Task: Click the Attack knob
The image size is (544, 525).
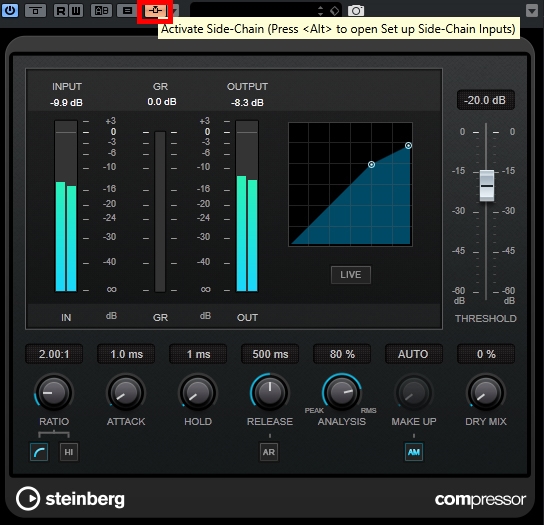Action: (126, 393)
